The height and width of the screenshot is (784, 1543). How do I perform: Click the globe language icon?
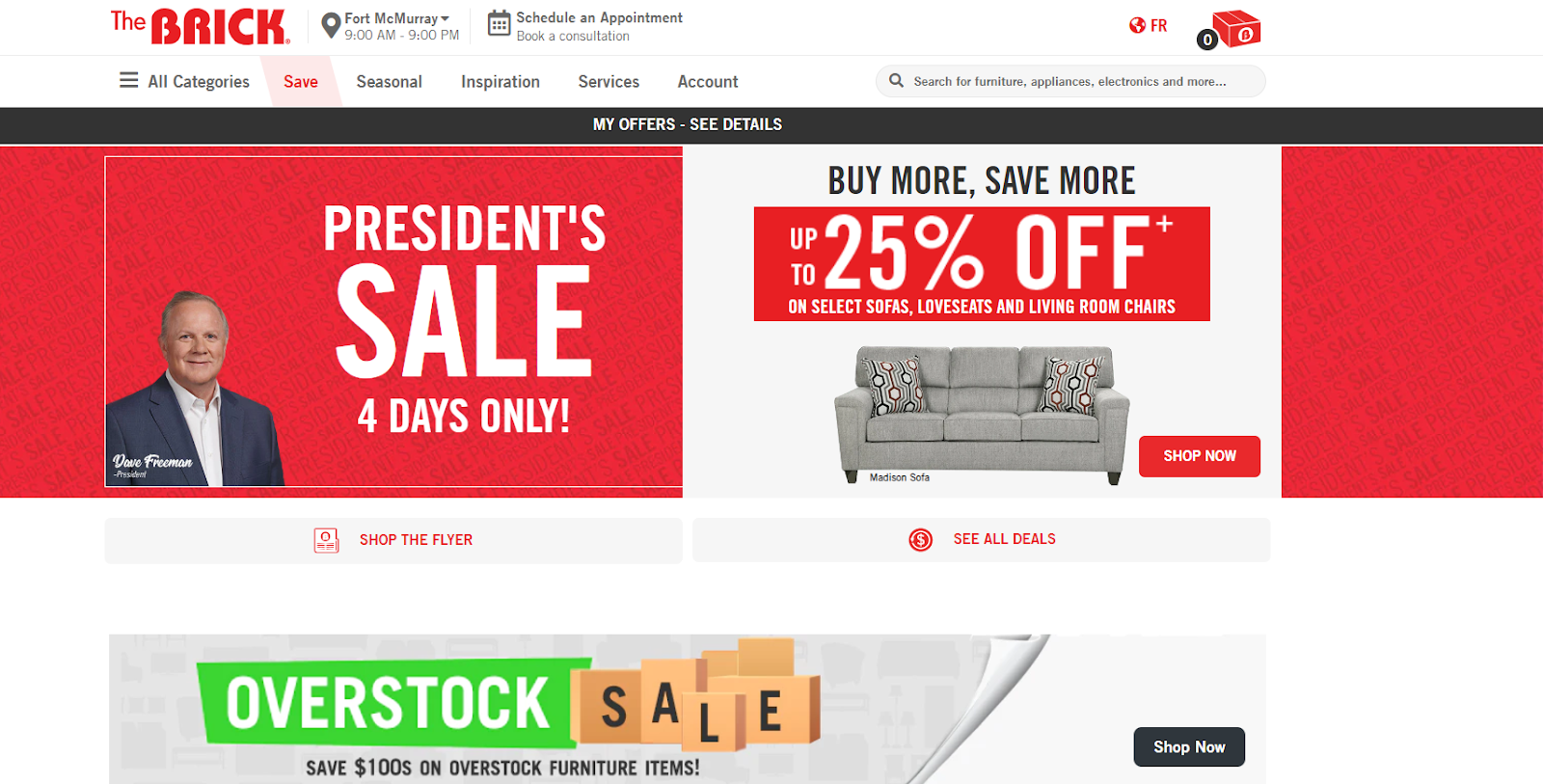click(x=1138, y=26)
